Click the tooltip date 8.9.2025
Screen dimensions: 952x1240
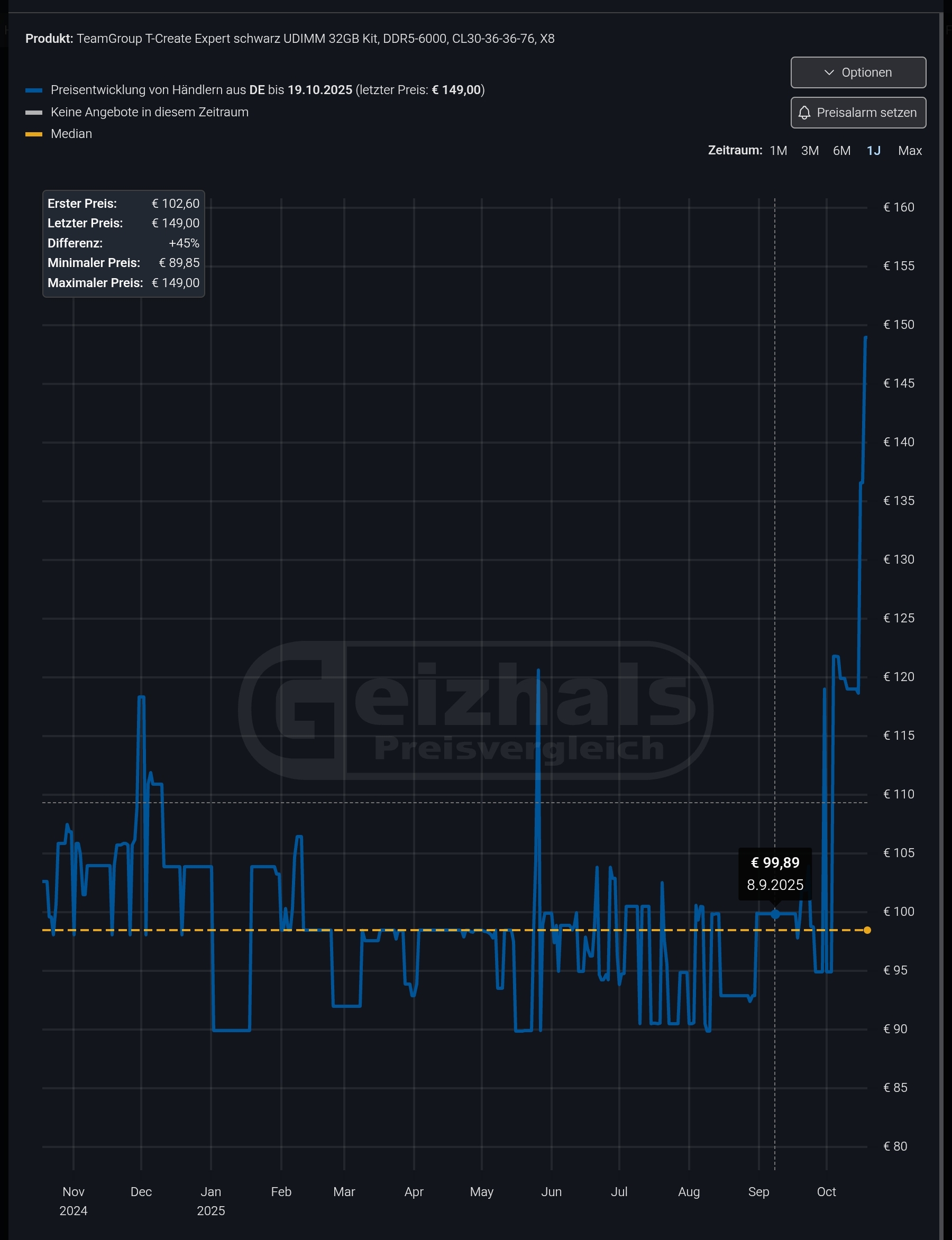[775, 885]
